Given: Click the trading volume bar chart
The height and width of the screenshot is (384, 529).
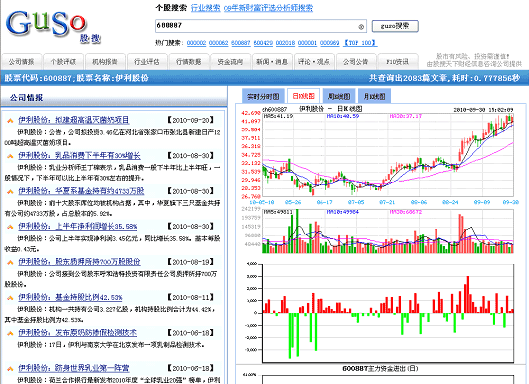Looking at the screenshot, I should [388, 231].
